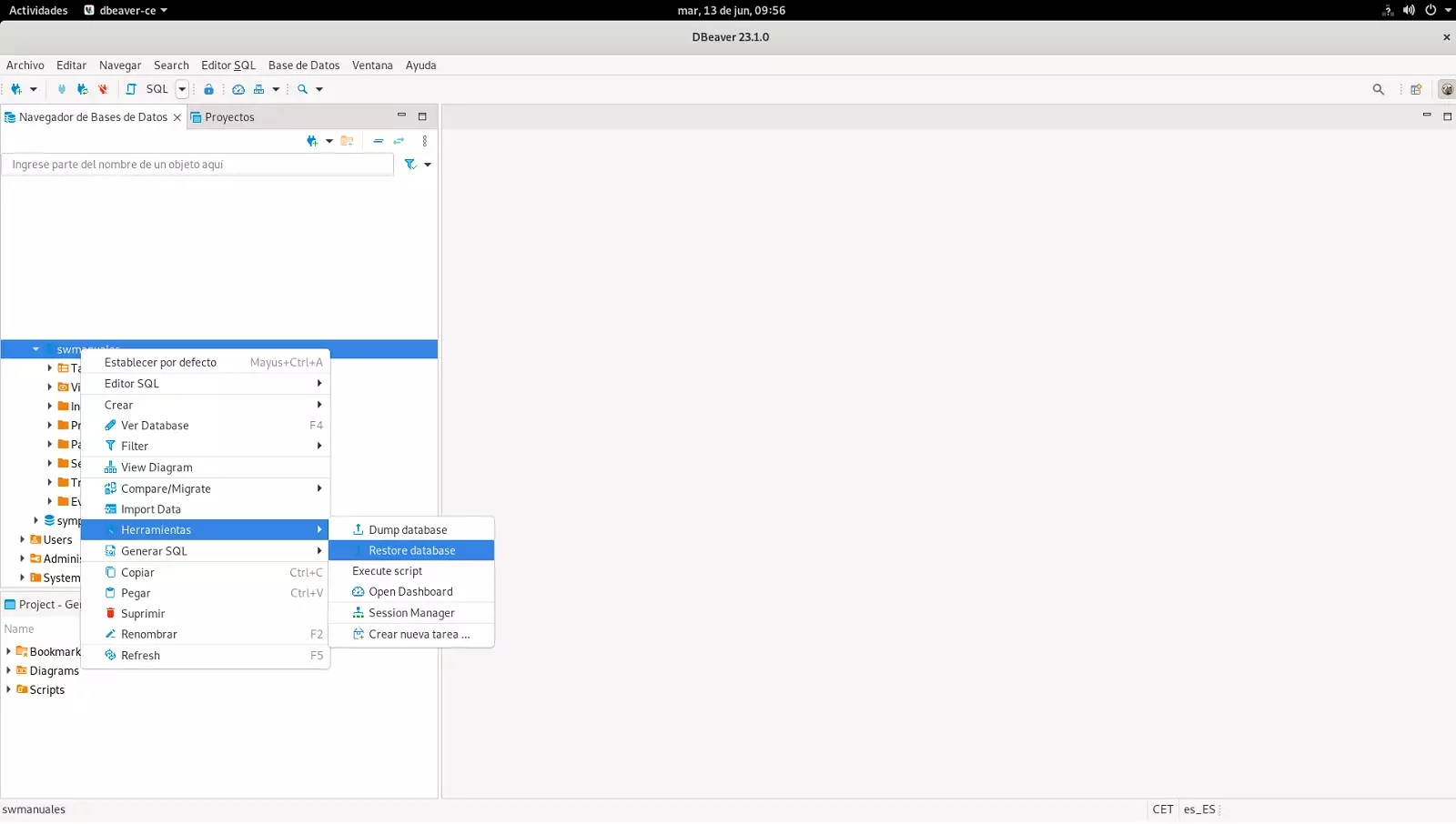
Task: Click the object name filter input field
Action: click(x=198, y=165)
